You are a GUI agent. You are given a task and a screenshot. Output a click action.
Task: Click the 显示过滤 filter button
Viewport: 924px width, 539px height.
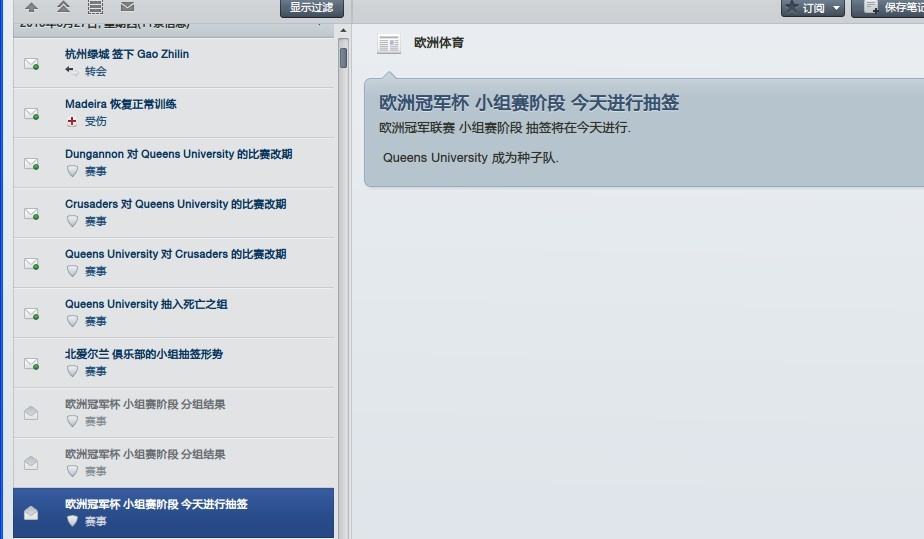(311, 8)
